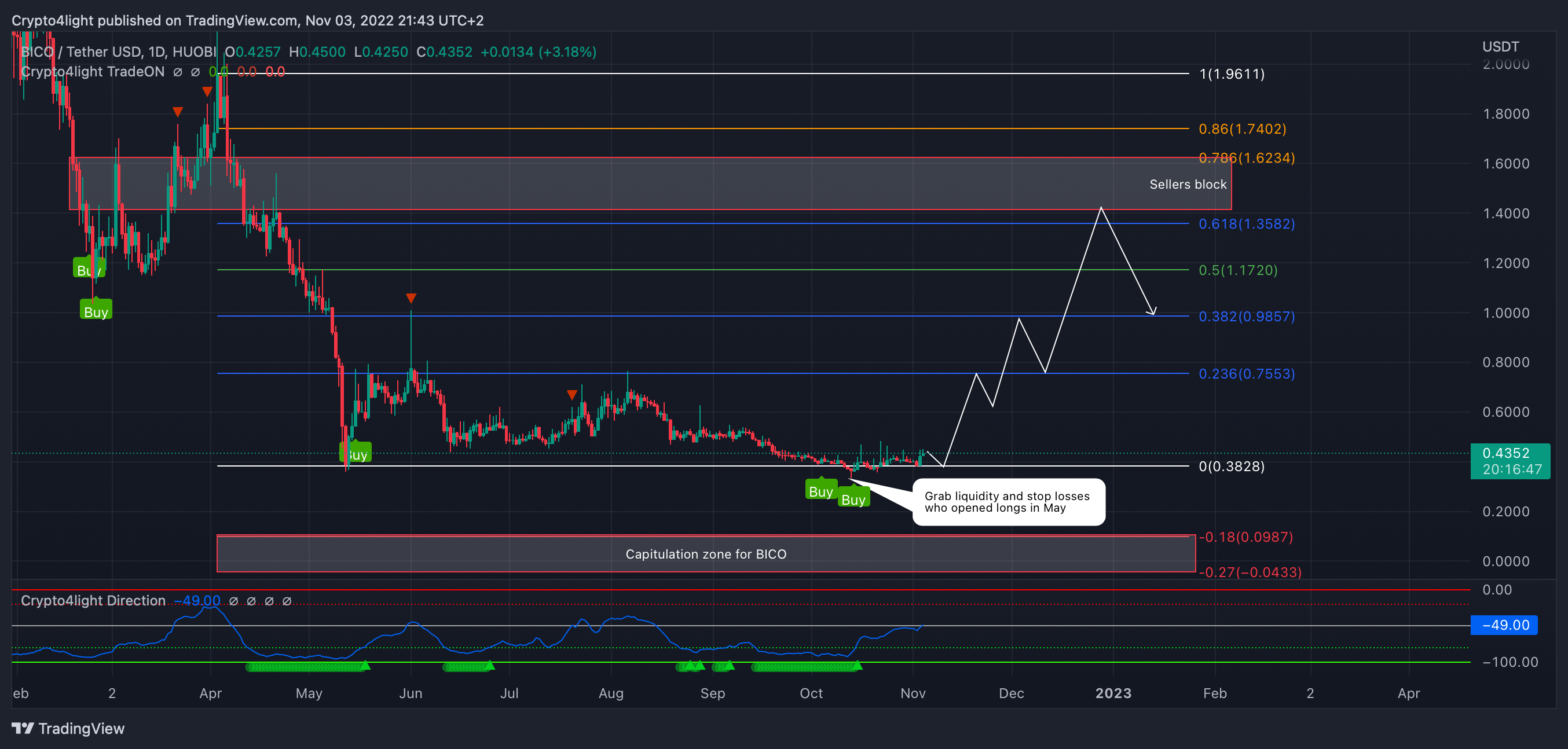Click the current price tag 0.4352
Image resolution: width=1568 pixels, height=749 pixels.
click(1510, 461)
